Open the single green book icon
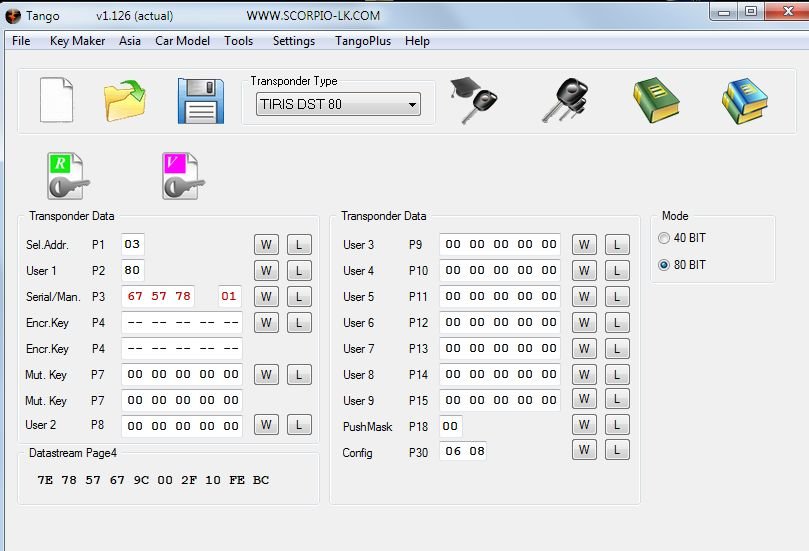 (656, 101)
